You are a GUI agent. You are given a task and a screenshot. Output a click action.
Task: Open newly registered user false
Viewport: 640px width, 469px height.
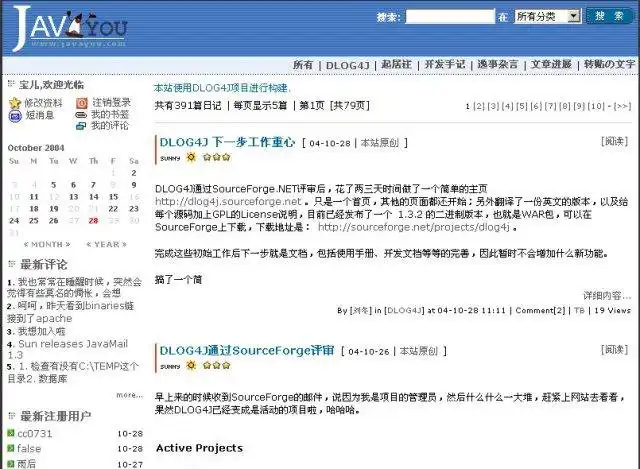click(x=29, y=449)
